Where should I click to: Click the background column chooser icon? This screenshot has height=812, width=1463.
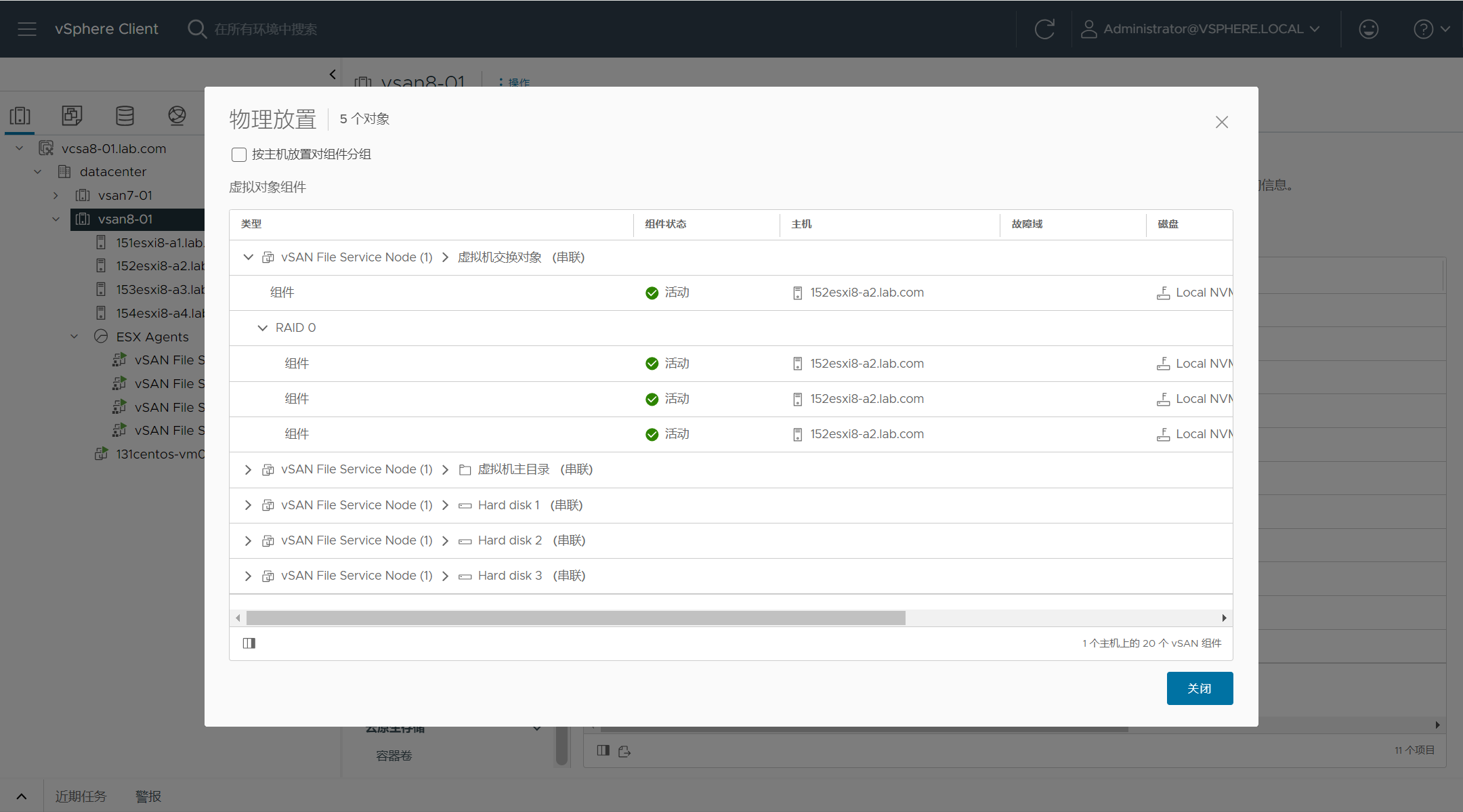click(x=603, y=750)
